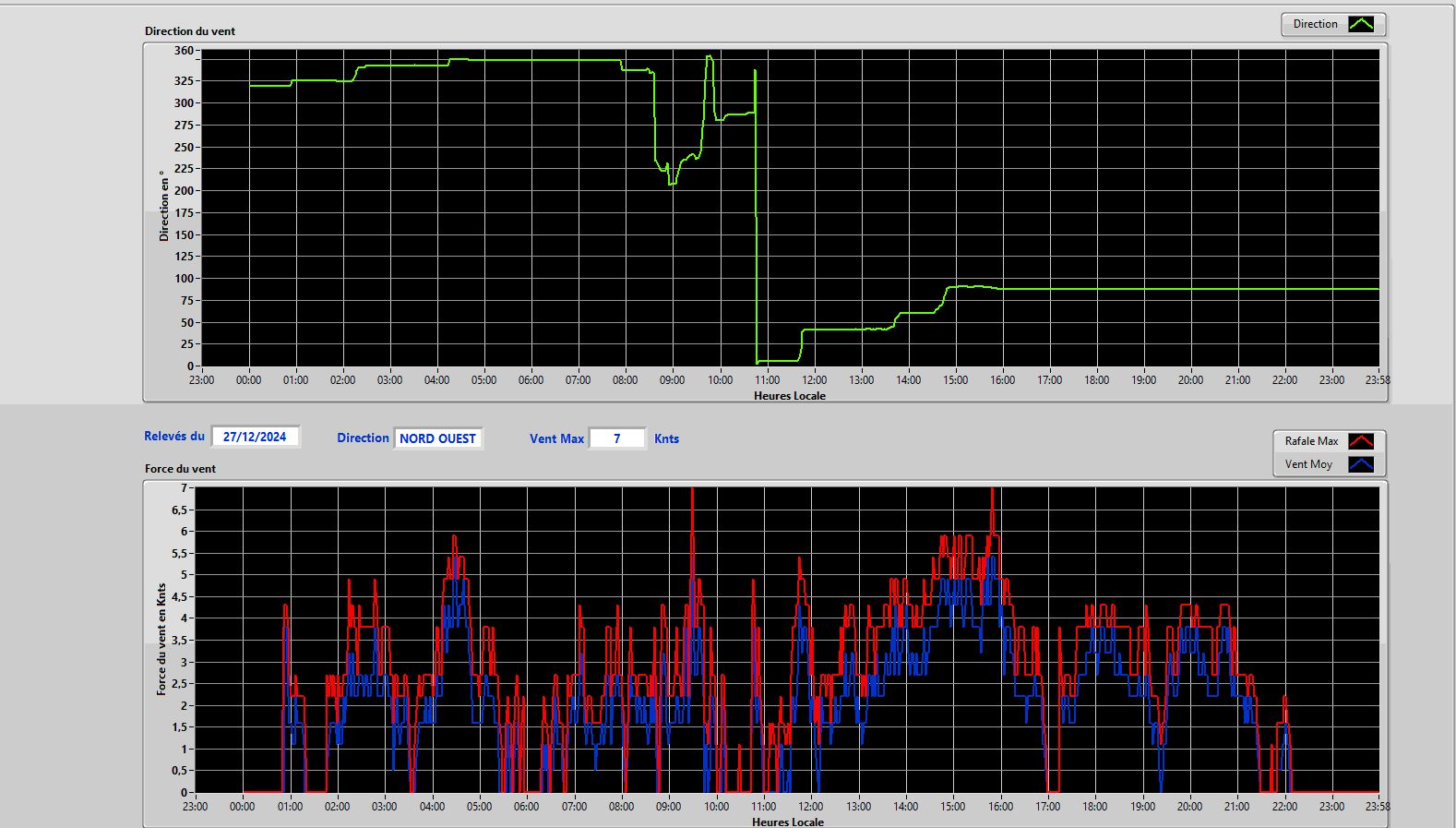Click the 100 tick on direction Y axis

pos(184,279)
